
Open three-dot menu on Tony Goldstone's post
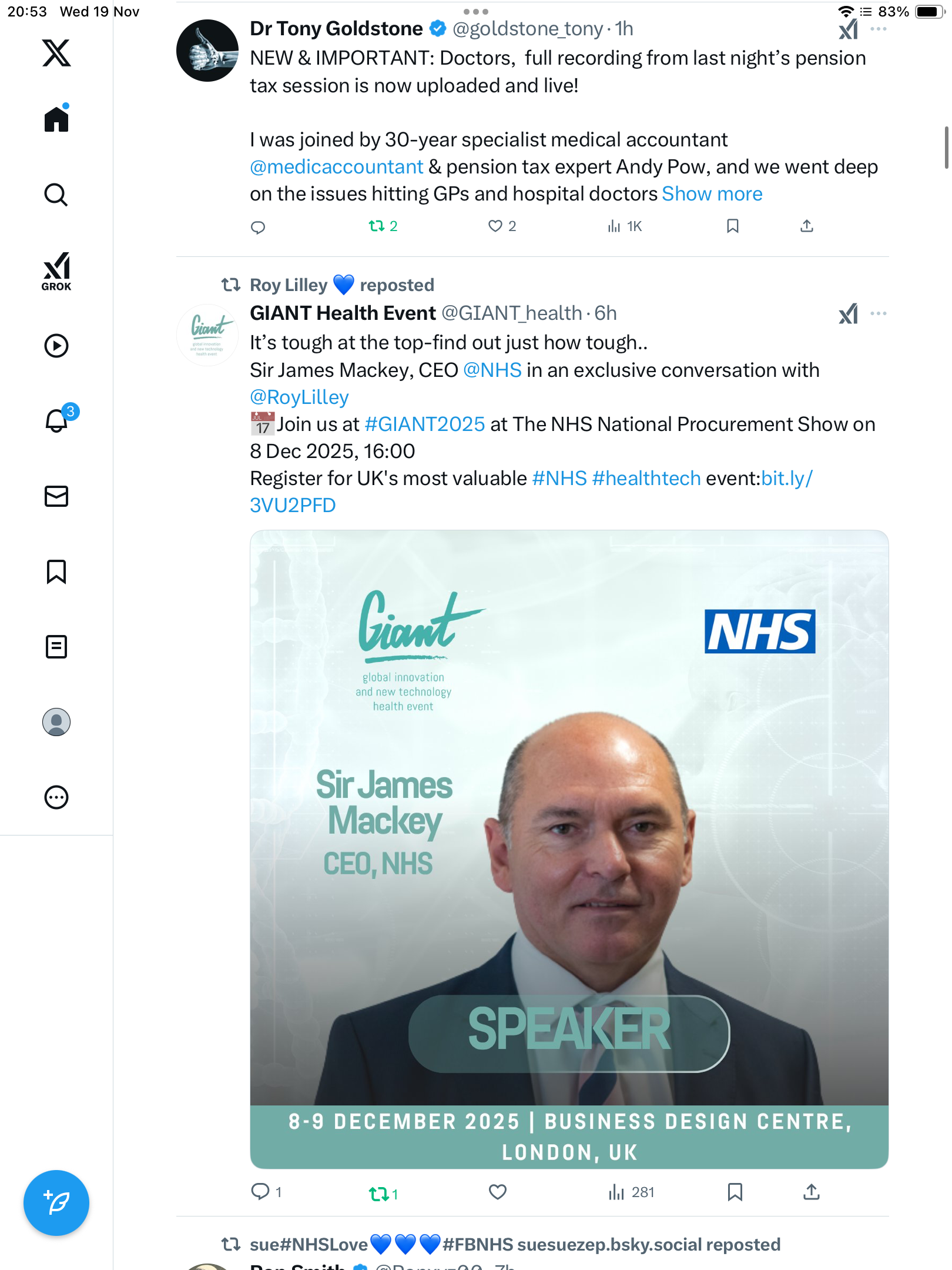879,29
